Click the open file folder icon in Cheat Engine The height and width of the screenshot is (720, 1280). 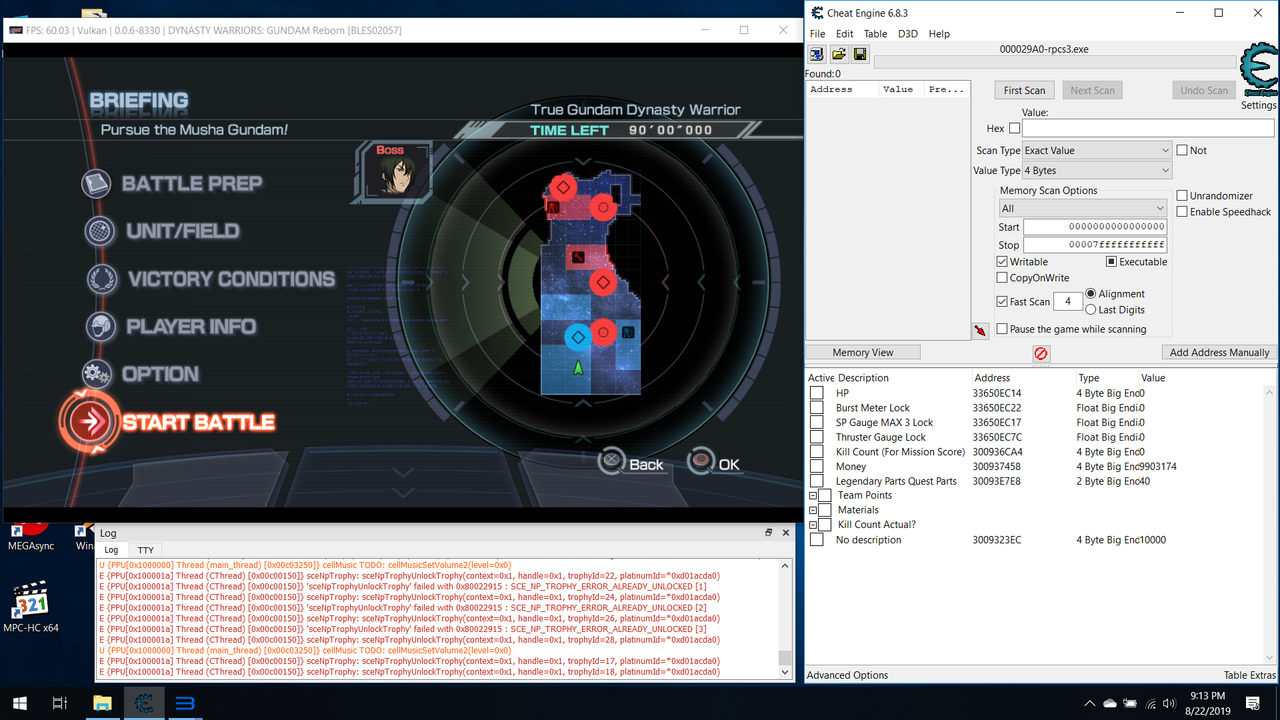click(839, 54)
